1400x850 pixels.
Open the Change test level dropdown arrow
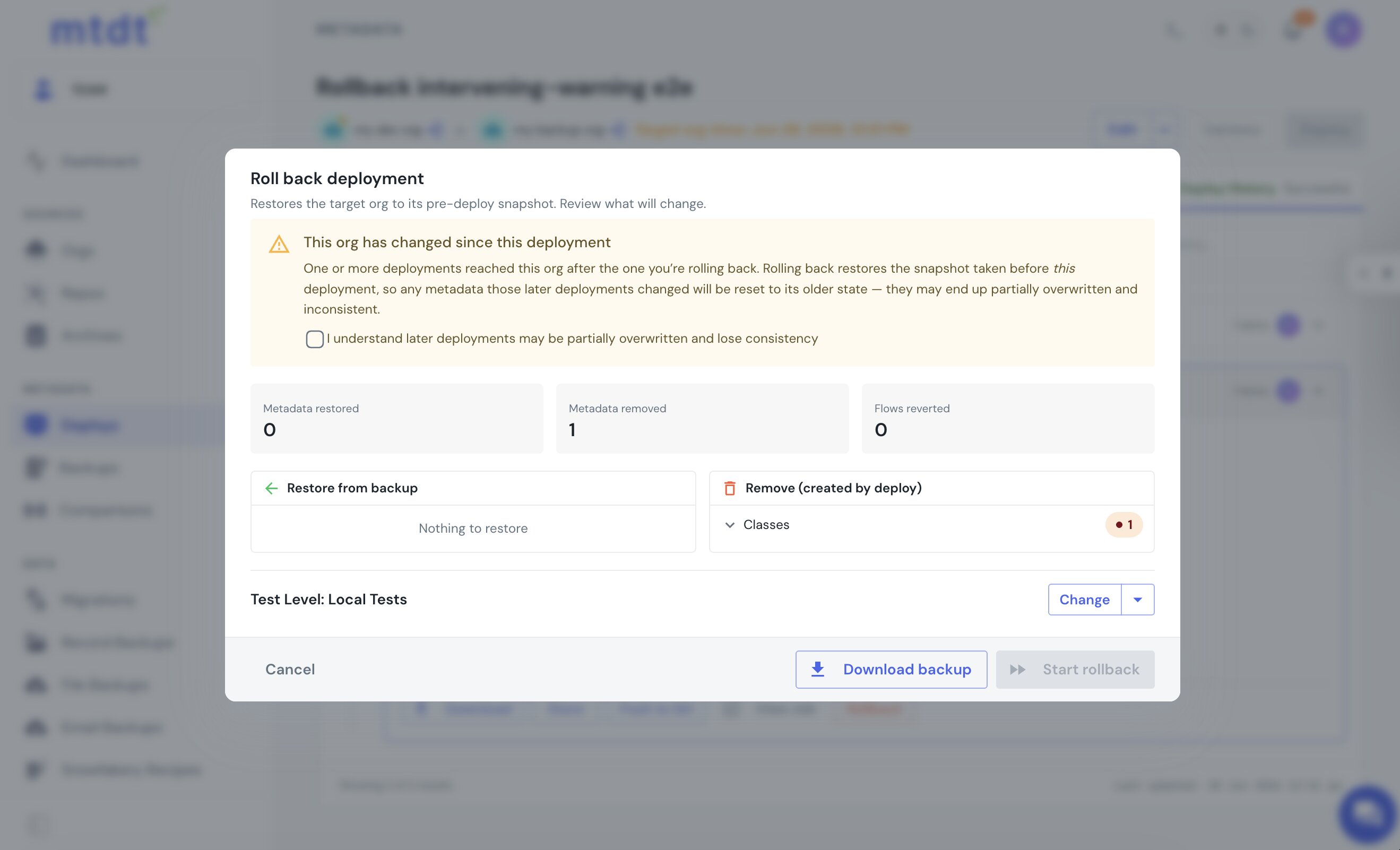1137,600
